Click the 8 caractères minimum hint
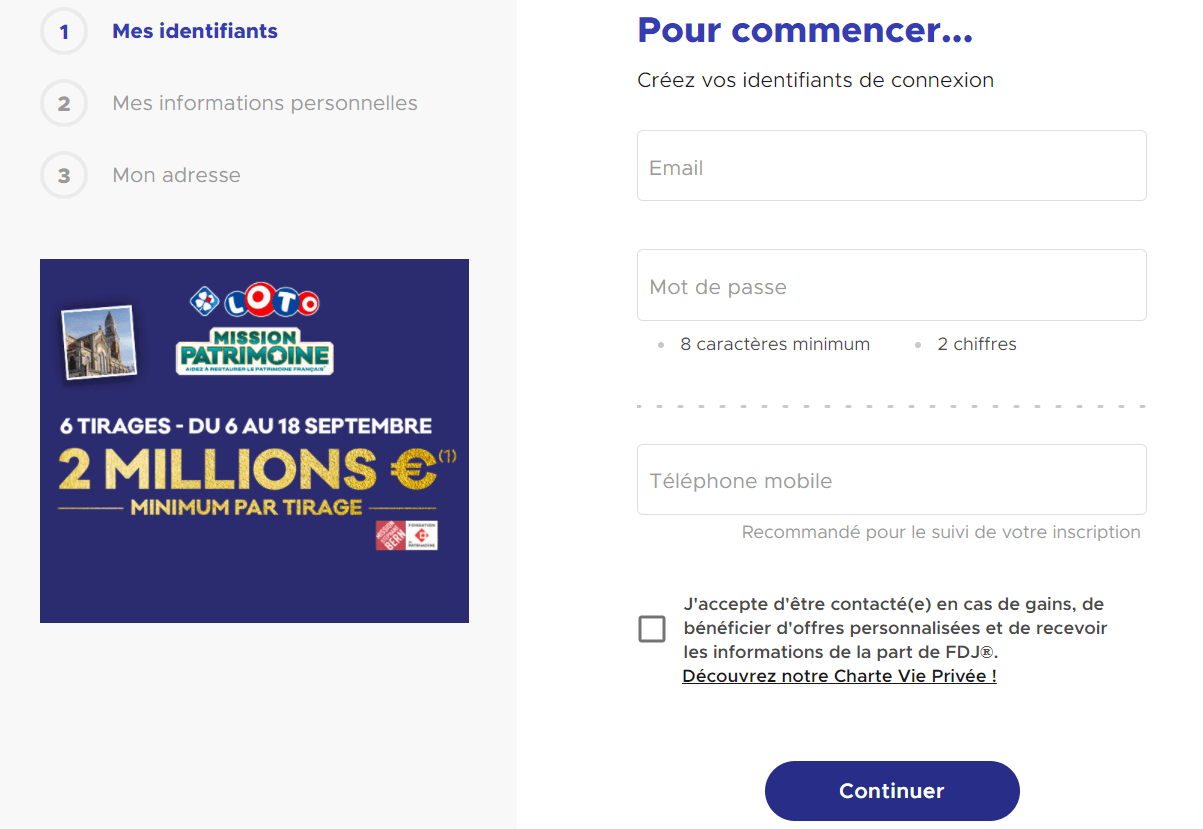This screenshot has width=1203, height=829. click(x=775, y=344)
